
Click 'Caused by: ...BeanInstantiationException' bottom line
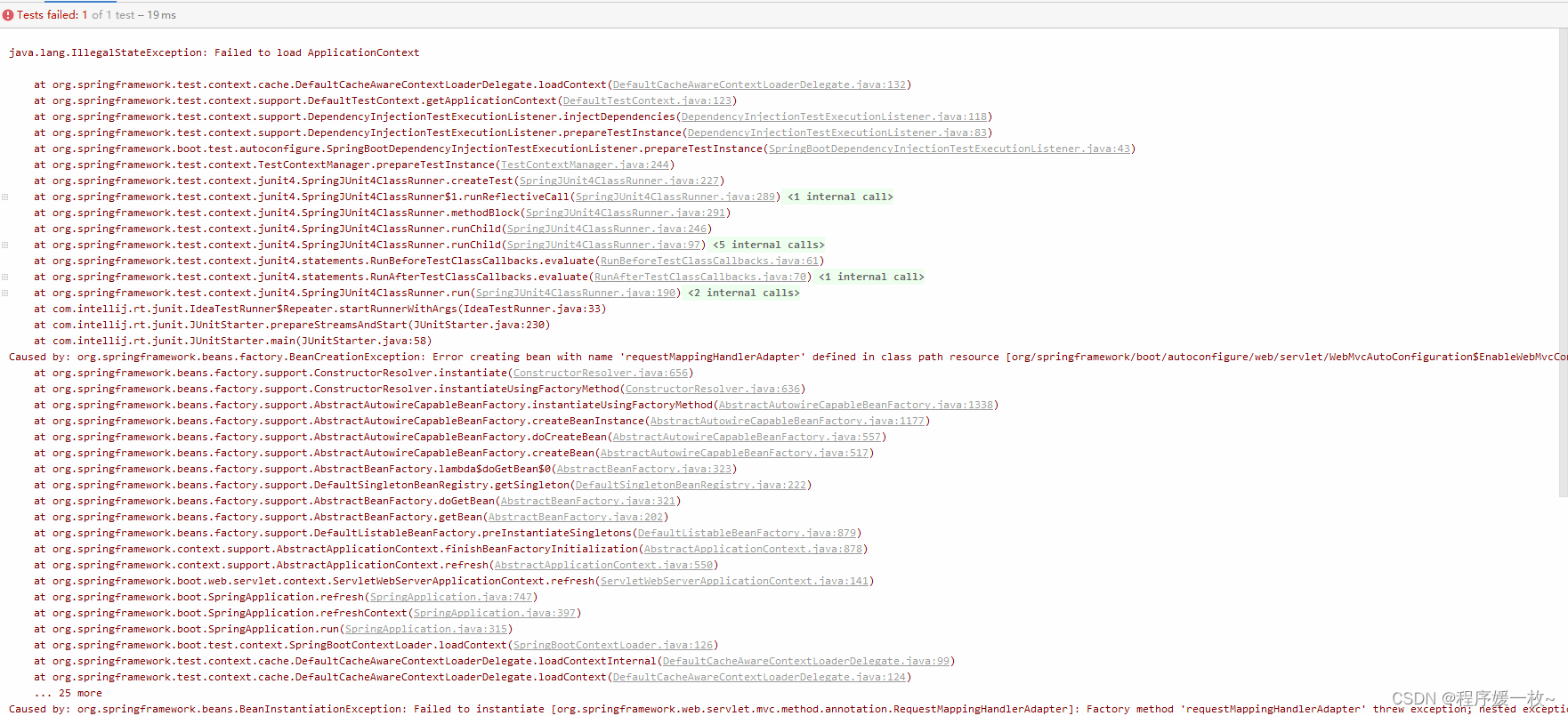point(788,709)
